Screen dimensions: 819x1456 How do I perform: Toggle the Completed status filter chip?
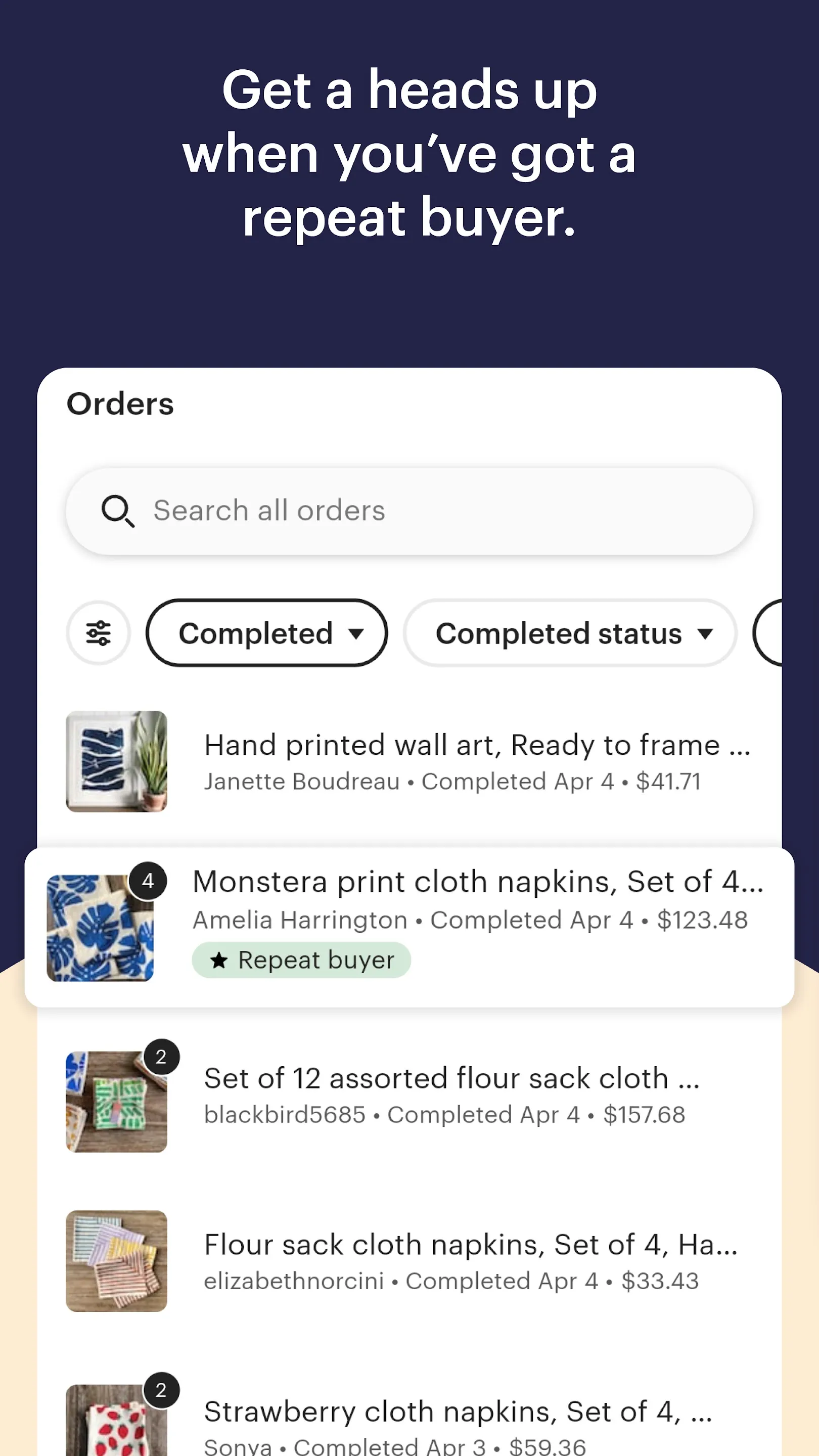[x=568, y=633]
